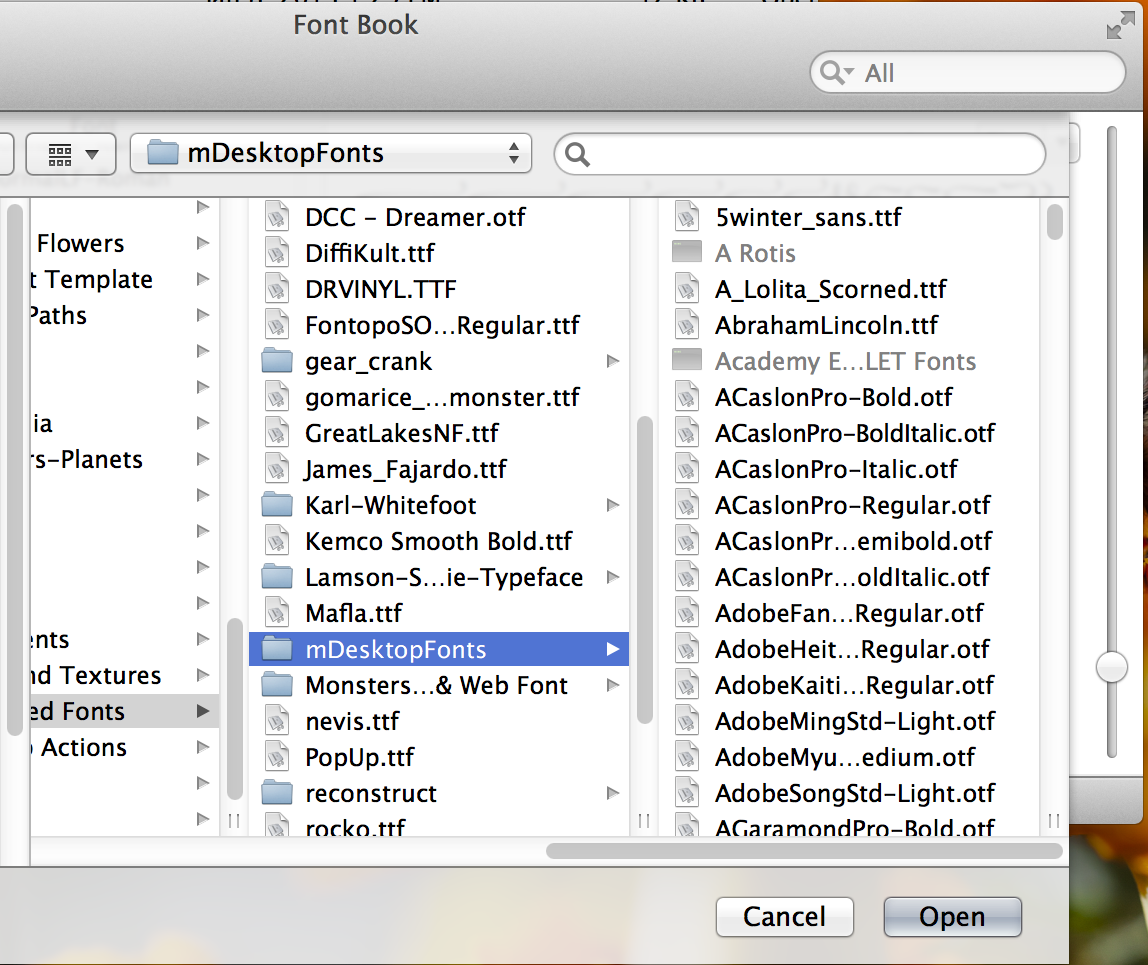Click the reconstruct folder icon
The image size is (1148, 965).
277,793
